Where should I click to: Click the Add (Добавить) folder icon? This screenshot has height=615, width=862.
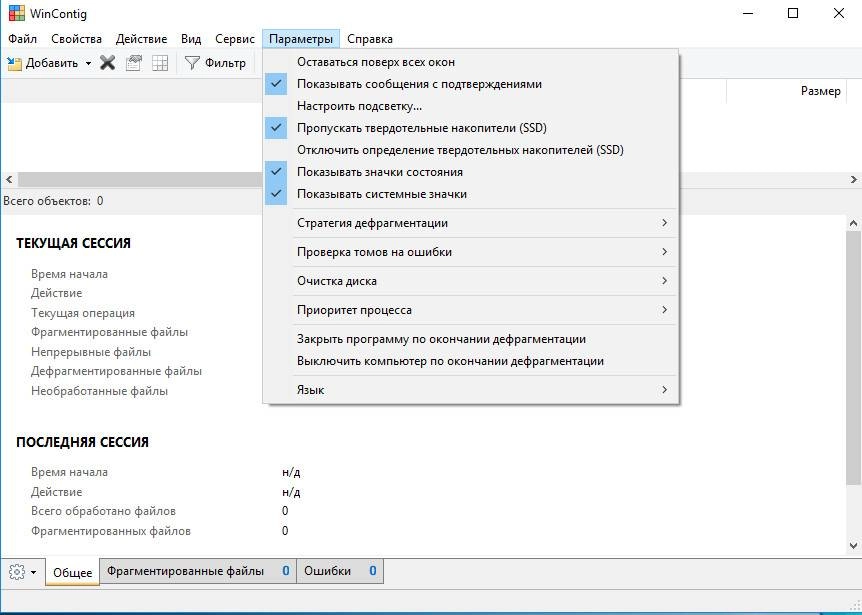tap(14, 63)
